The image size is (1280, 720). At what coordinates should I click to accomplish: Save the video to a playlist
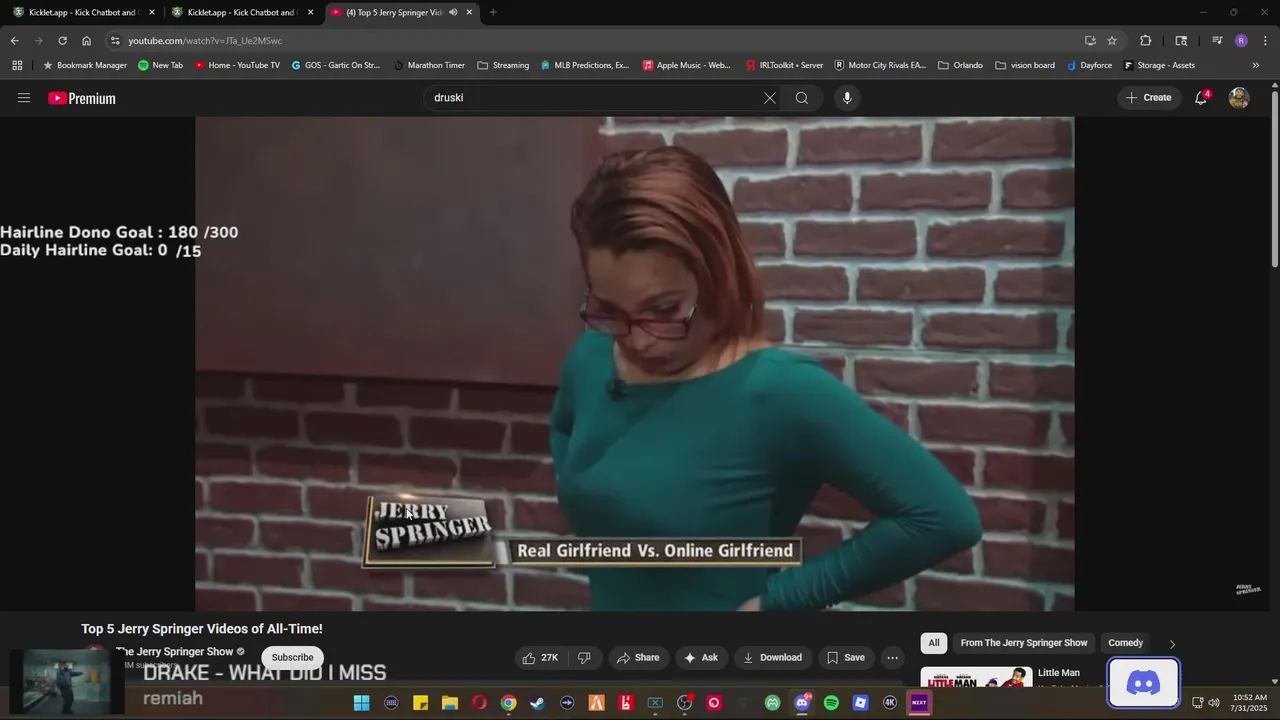click(x=845, y=657)
